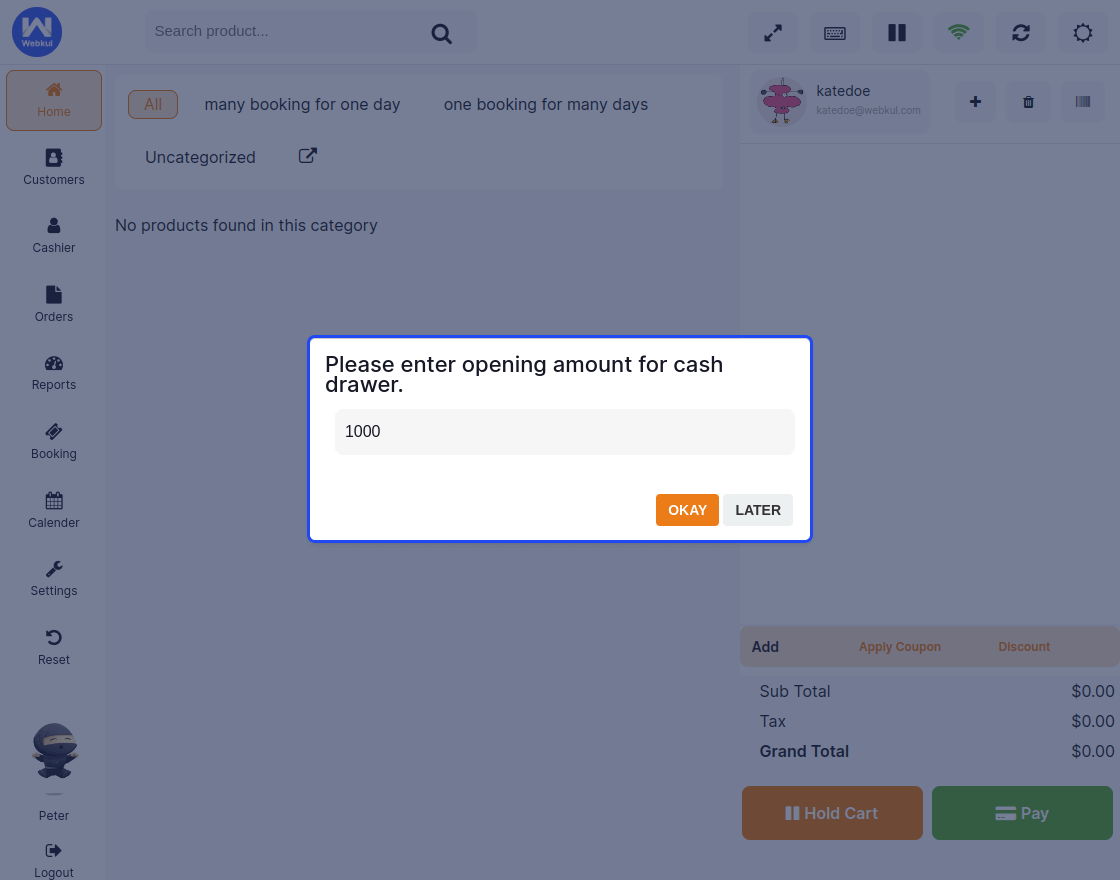Open the barcode scanner icon
The width and height of the screenshot is (1120, 880).
(x=1083, y=102)
